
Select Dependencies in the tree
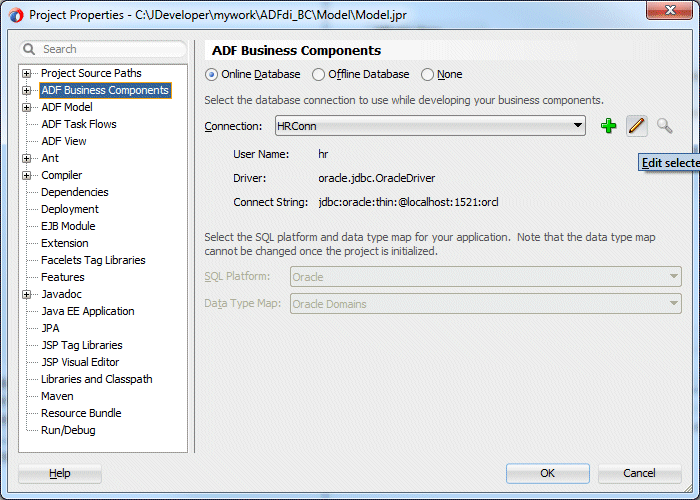coord(75,192)
